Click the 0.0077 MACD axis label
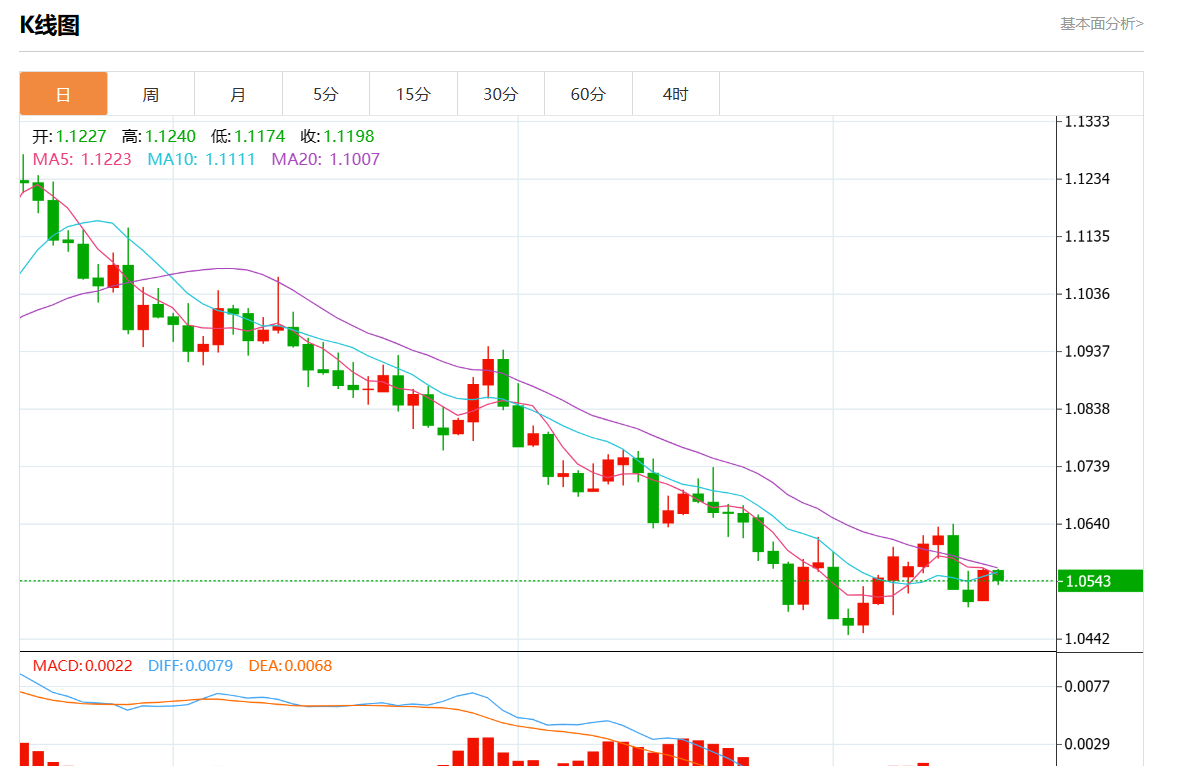1181x766 pixels. click(1087, 686)
